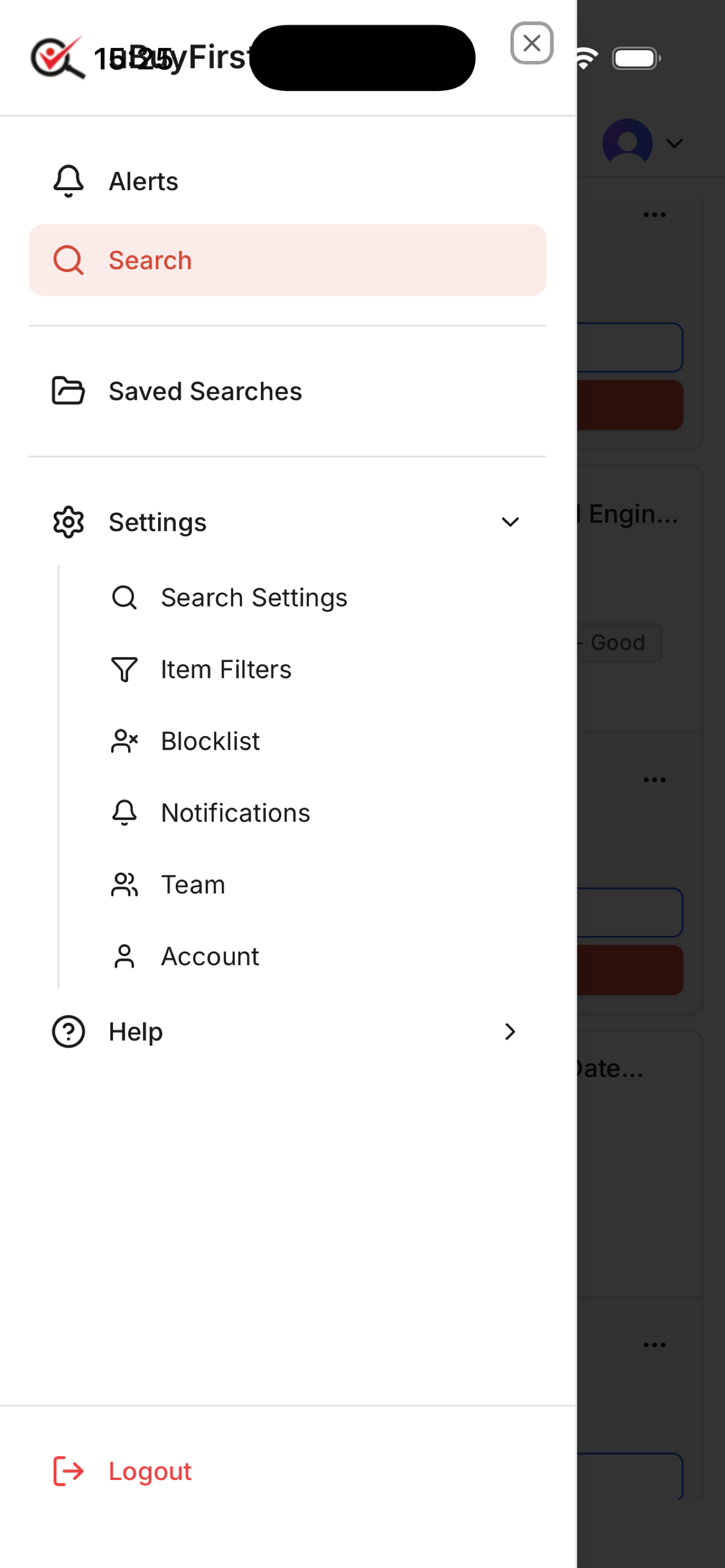Viewport: 725px width, 1568px height.
Task: Click the Search Settings magnifier icon
Action: pyautogui.click(x=124, y=598)
